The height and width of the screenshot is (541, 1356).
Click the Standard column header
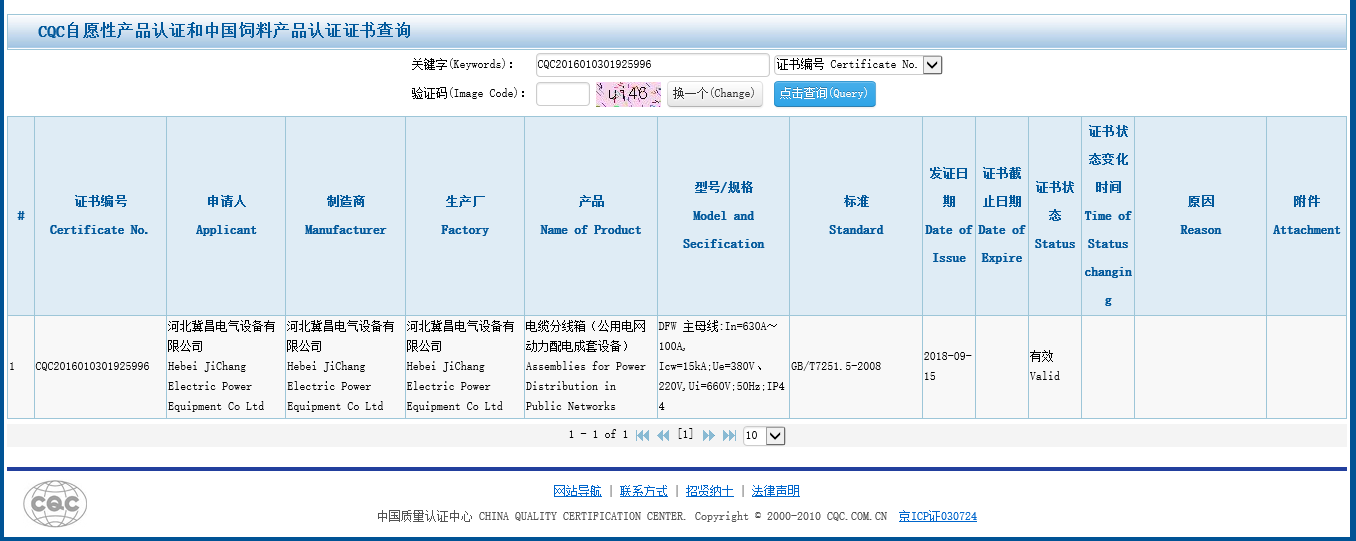tap(856, 216)
